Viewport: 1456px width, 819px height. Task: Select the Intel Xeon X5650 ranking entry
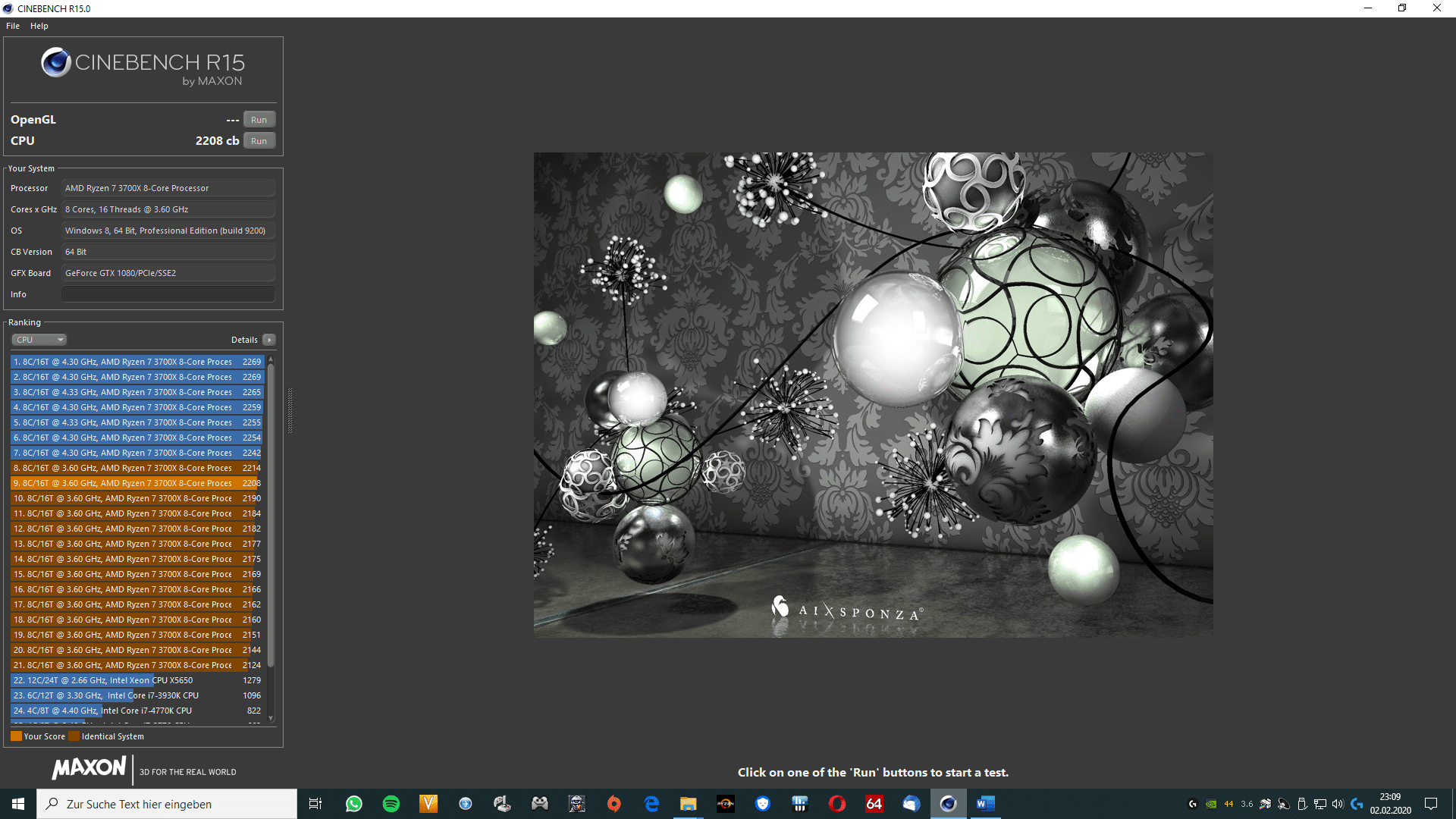click(x=136, y=680)
